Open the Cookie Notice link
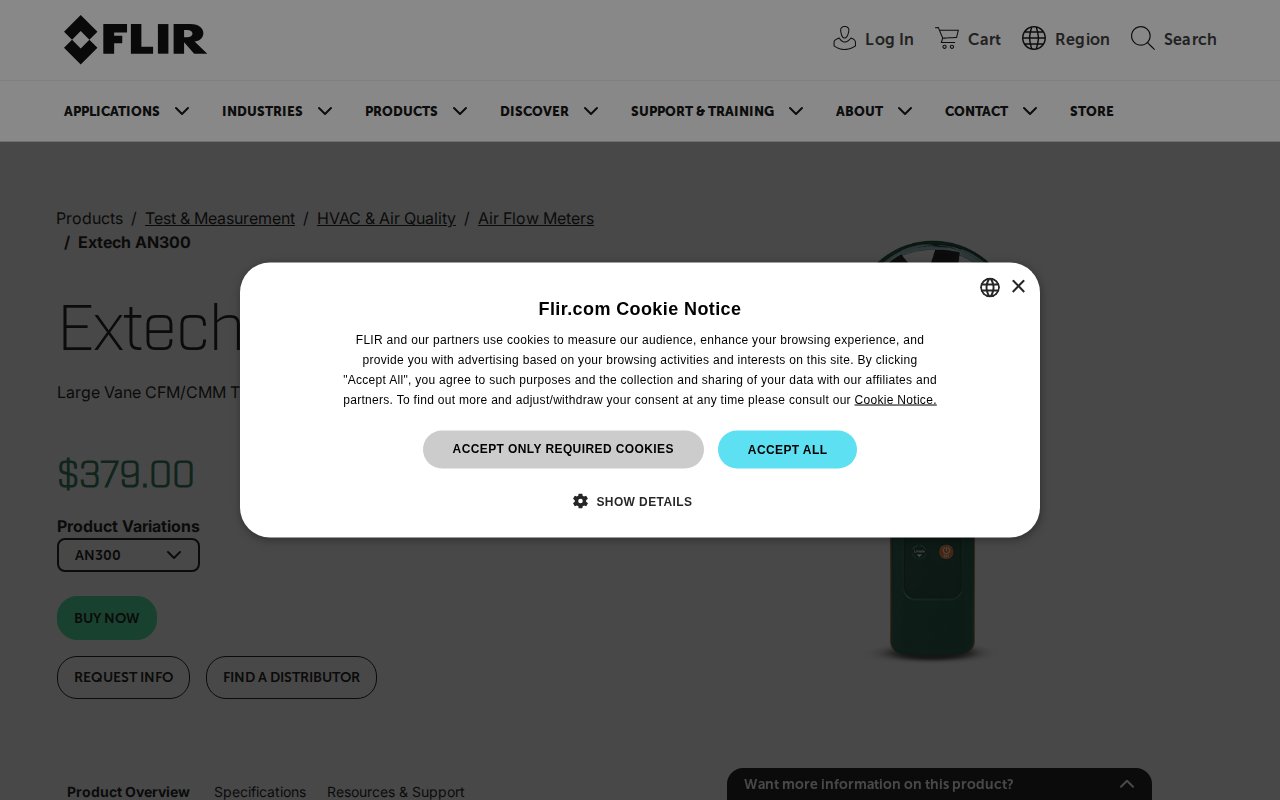The image size is (1280, 800). tap(895, 400)
